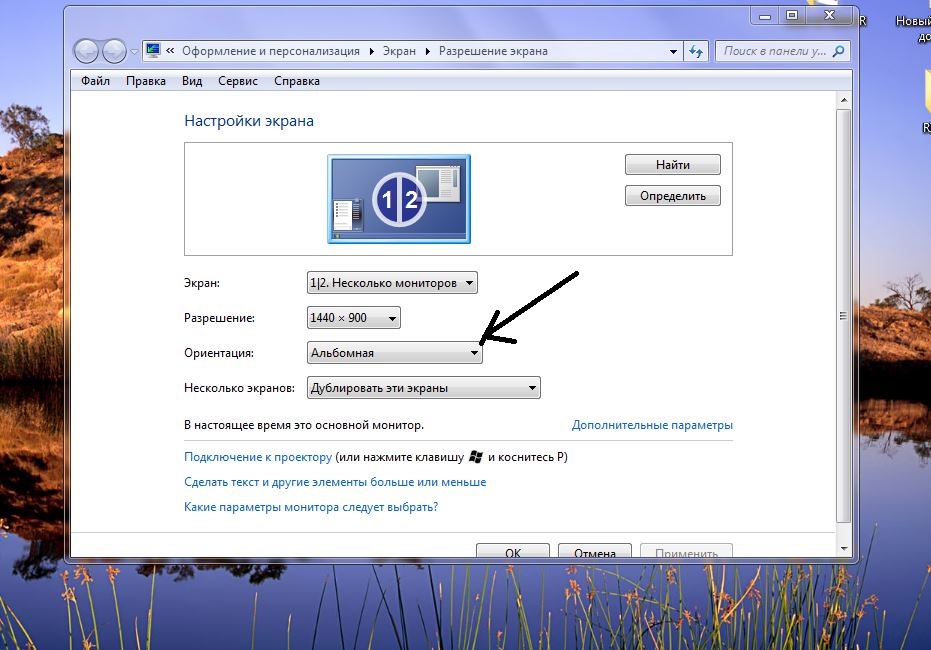Open recent pages dropdown beside navigation arrows

click(134, 52)
